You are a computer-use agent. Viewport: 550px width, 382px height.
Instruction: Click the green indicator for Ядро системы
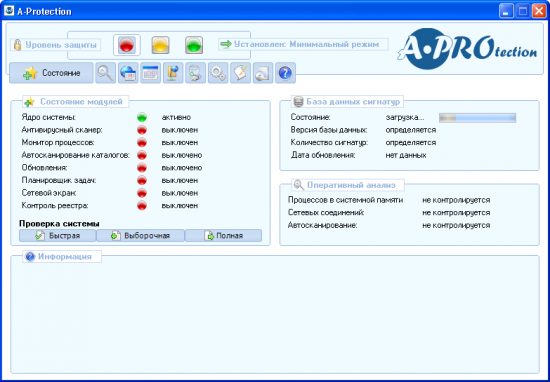click(142, 118)
